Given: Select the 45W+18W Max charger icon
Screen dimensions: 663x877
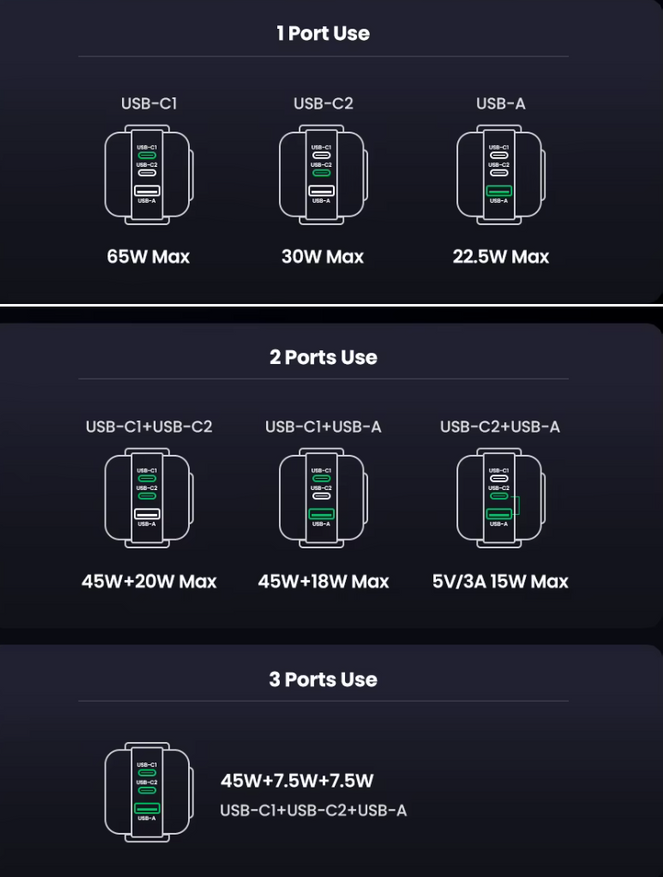Looking at the screenshot, I should click(322, 498).
